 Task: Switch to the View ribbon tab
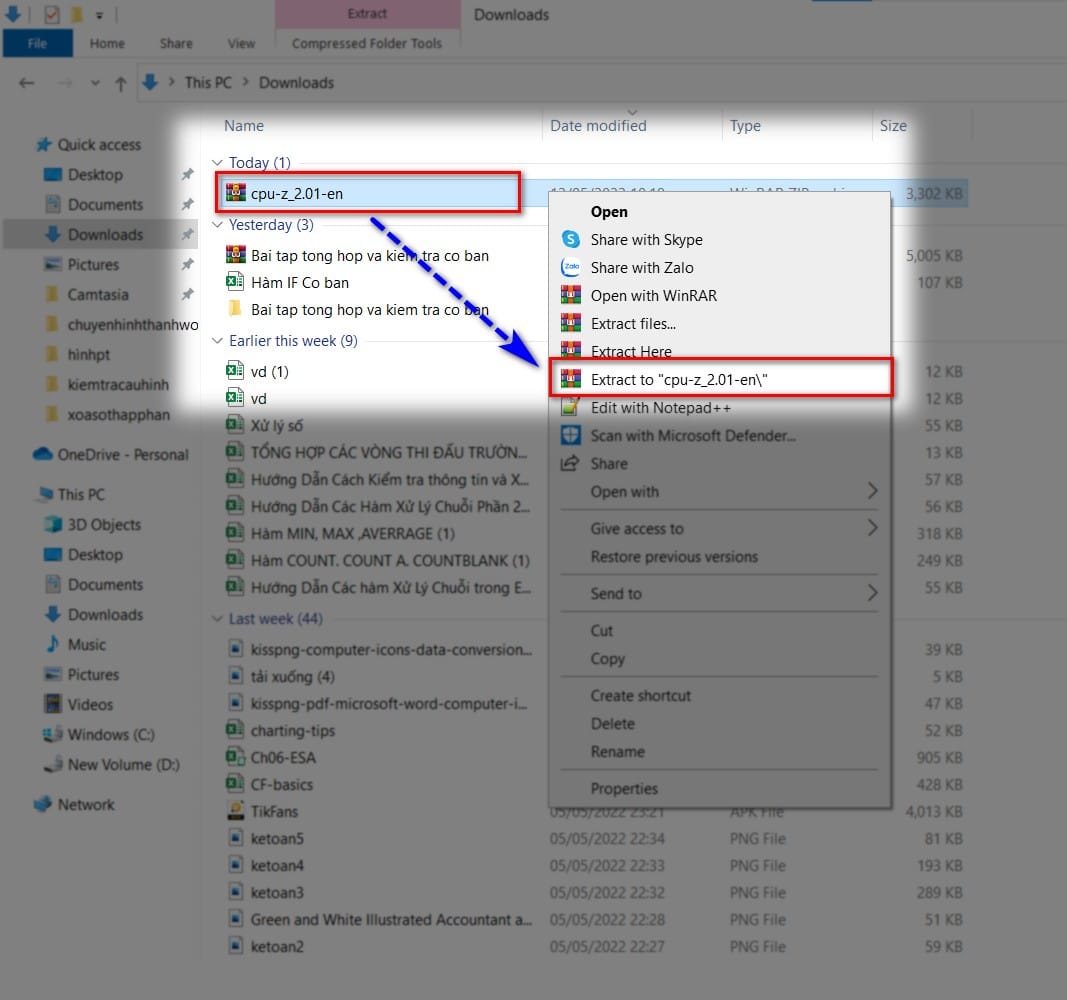click(x=241, y=44)
